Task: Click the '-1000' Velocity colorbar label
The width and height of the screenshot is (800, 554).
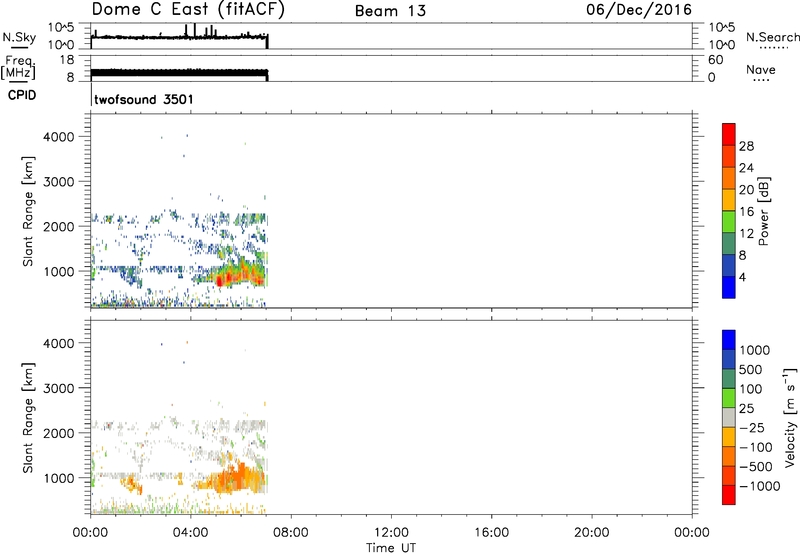Action: click(x=759, y=486)
